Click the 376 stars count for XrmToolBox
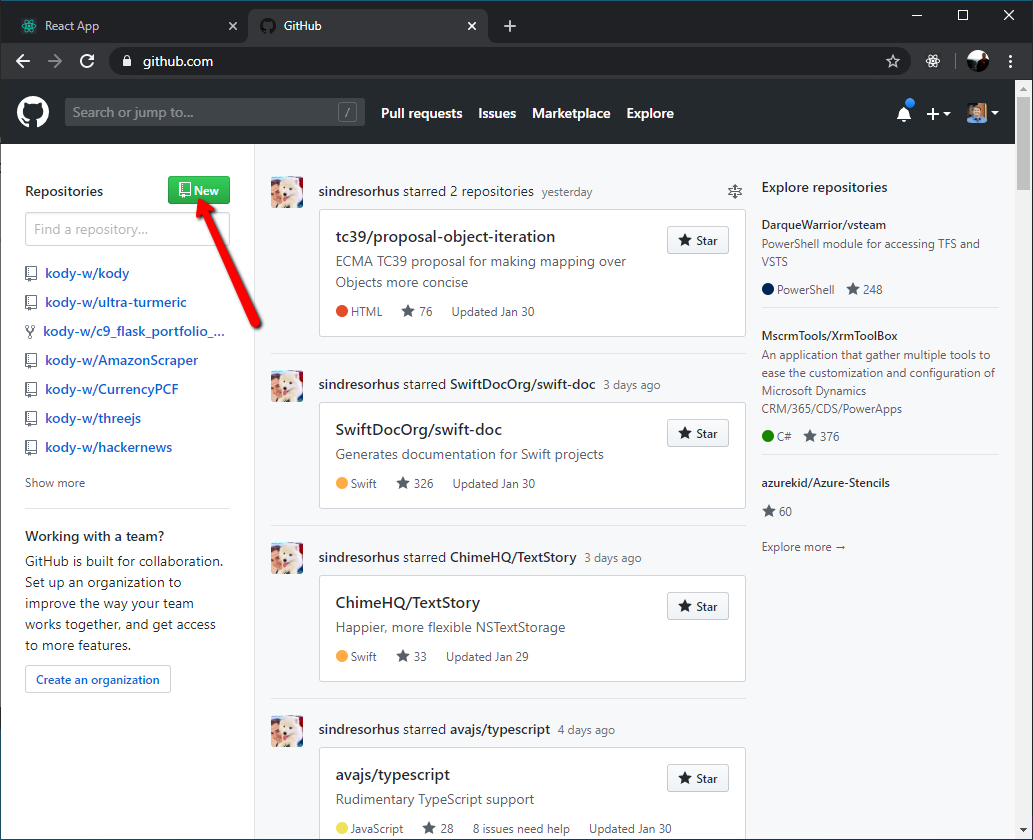 [822, 436]
